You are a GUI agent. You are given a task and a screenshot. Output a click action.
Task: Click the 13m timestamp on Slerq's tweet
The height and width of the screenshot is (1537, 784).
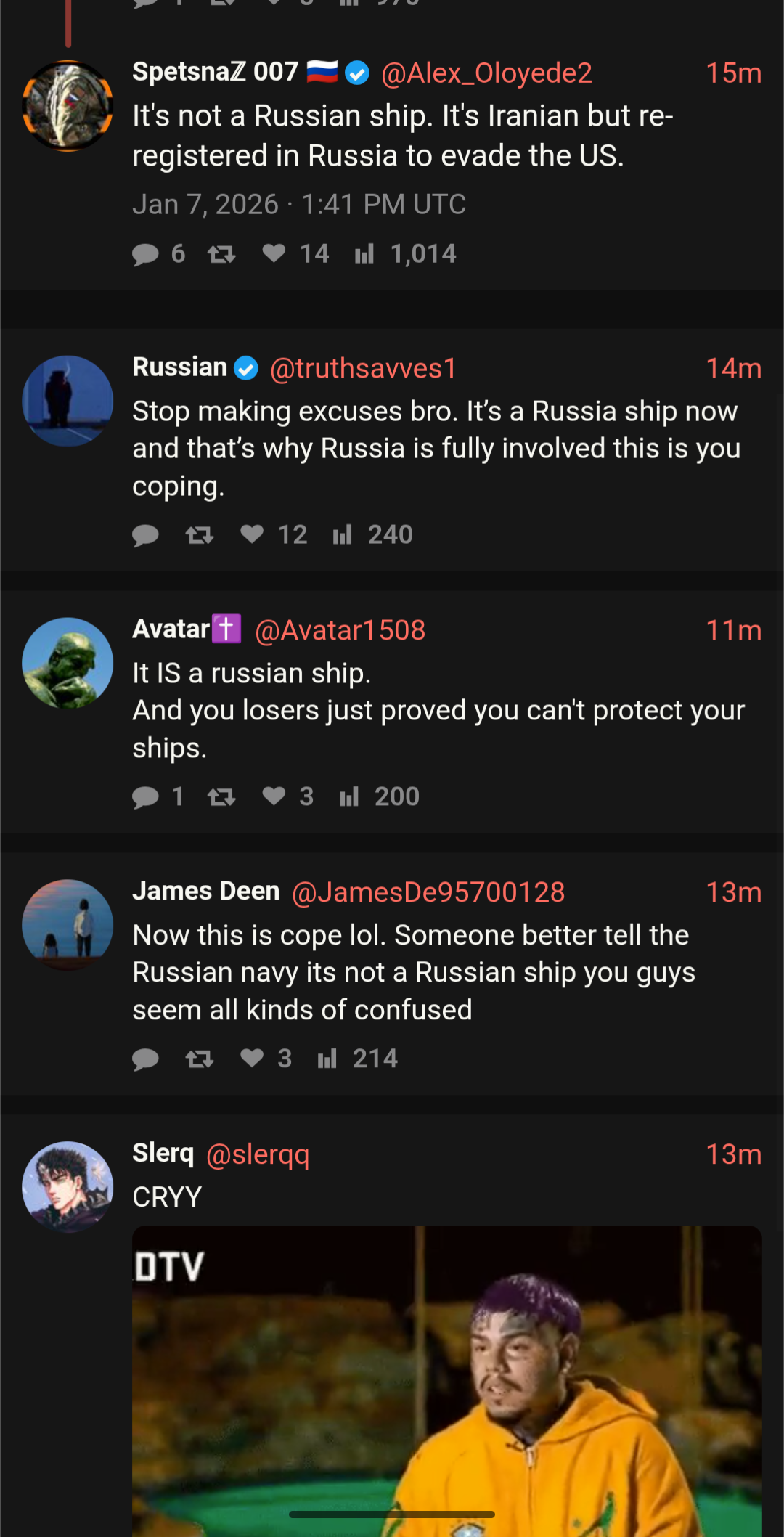pyautogui.click(x=733, y=1154)
